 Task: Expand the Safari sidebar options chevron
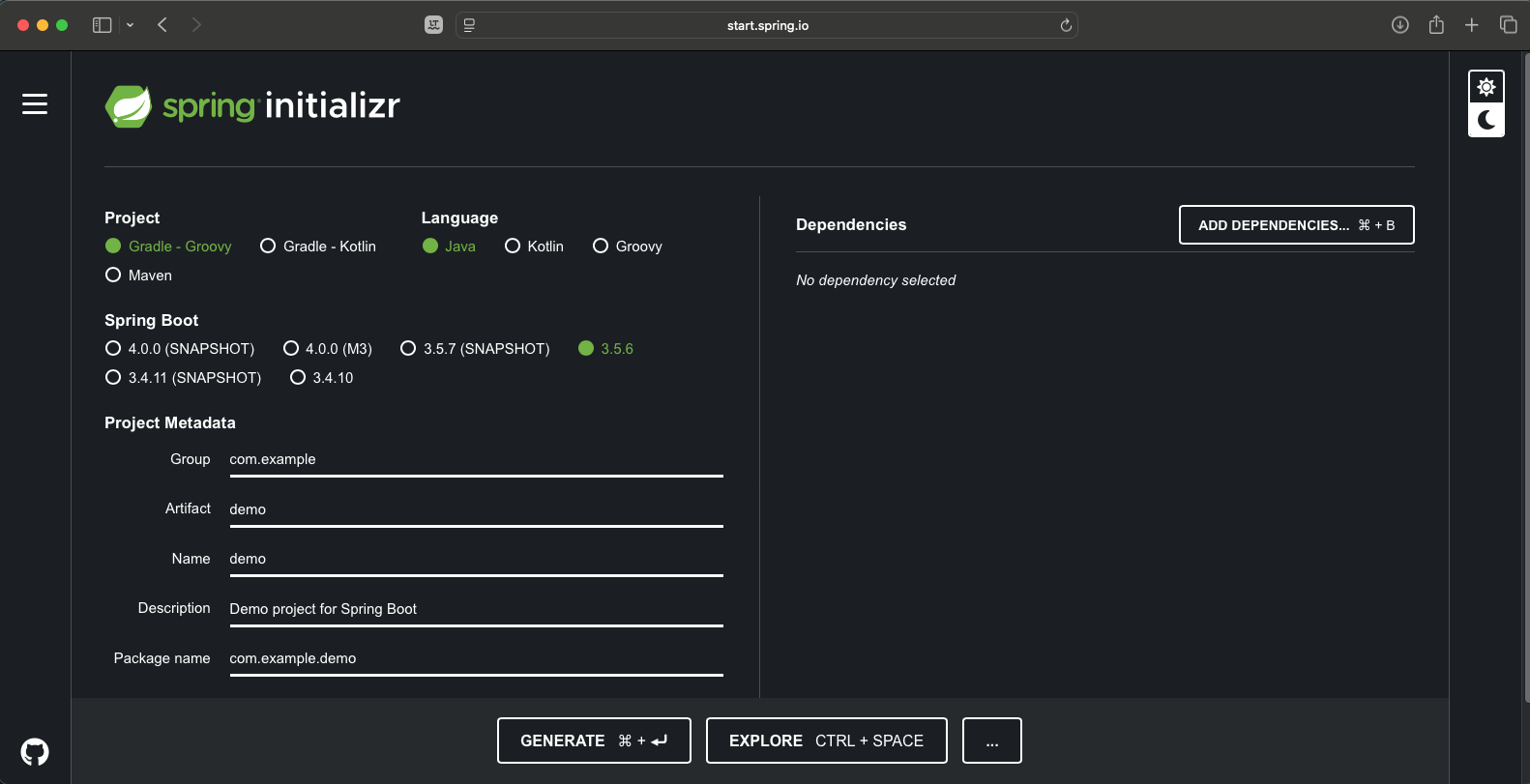point(130,25)
